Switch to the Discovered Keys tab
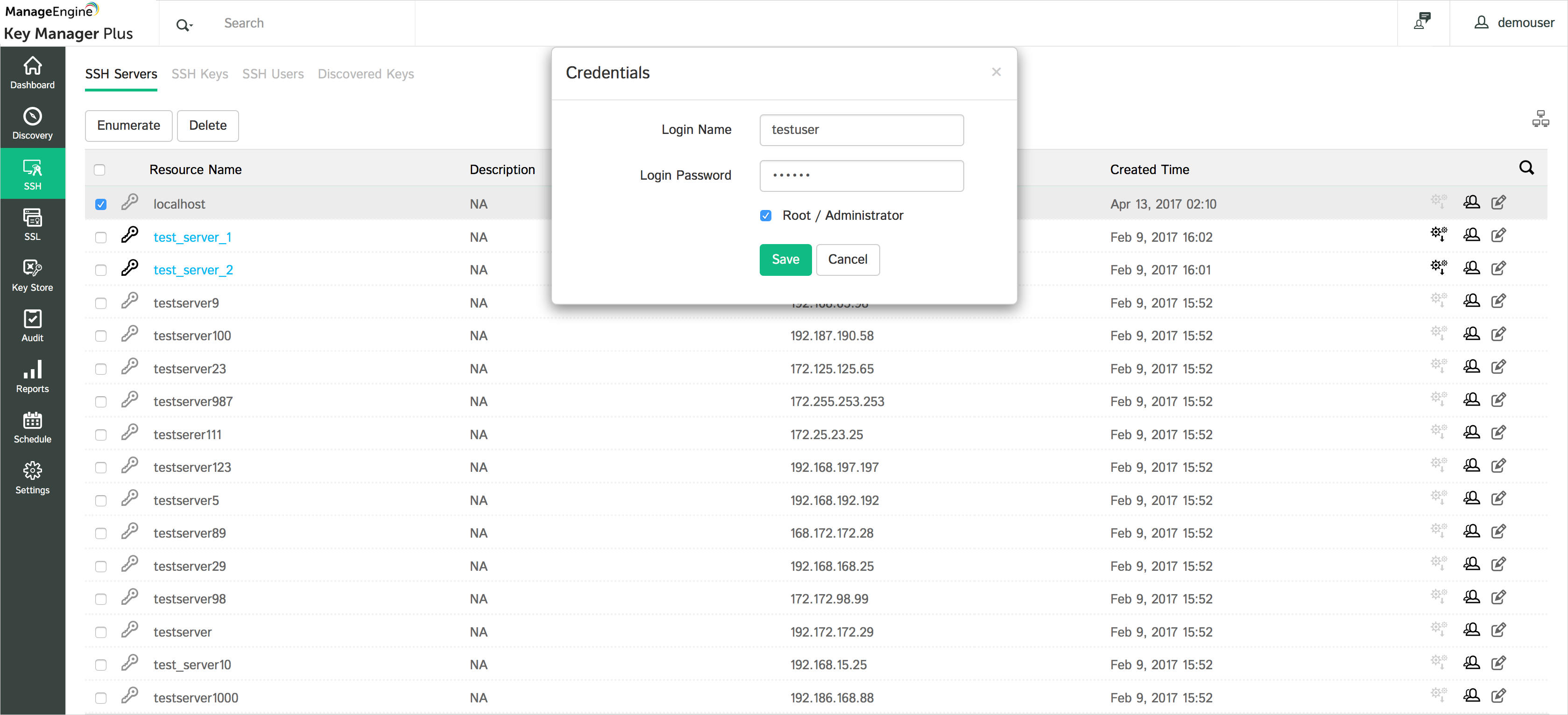The width and height of the screenshot is (1568, 715). pos(367,74)
